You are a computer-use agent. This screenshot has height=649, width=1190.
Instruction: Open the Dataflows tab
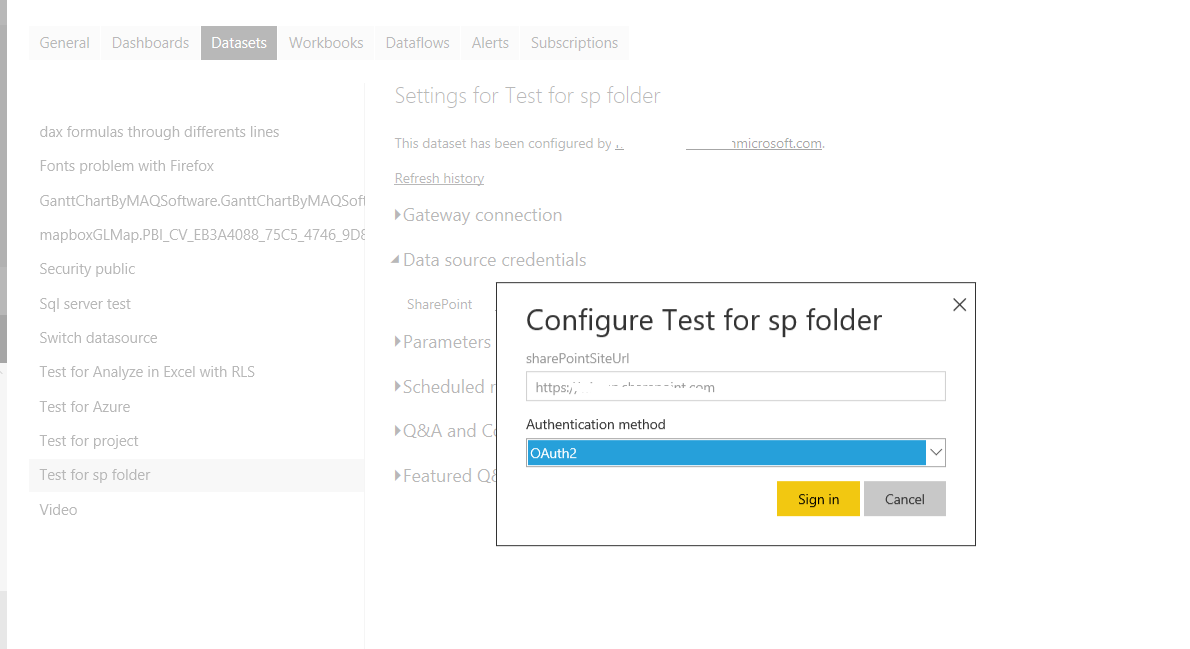tap(417, 43)
